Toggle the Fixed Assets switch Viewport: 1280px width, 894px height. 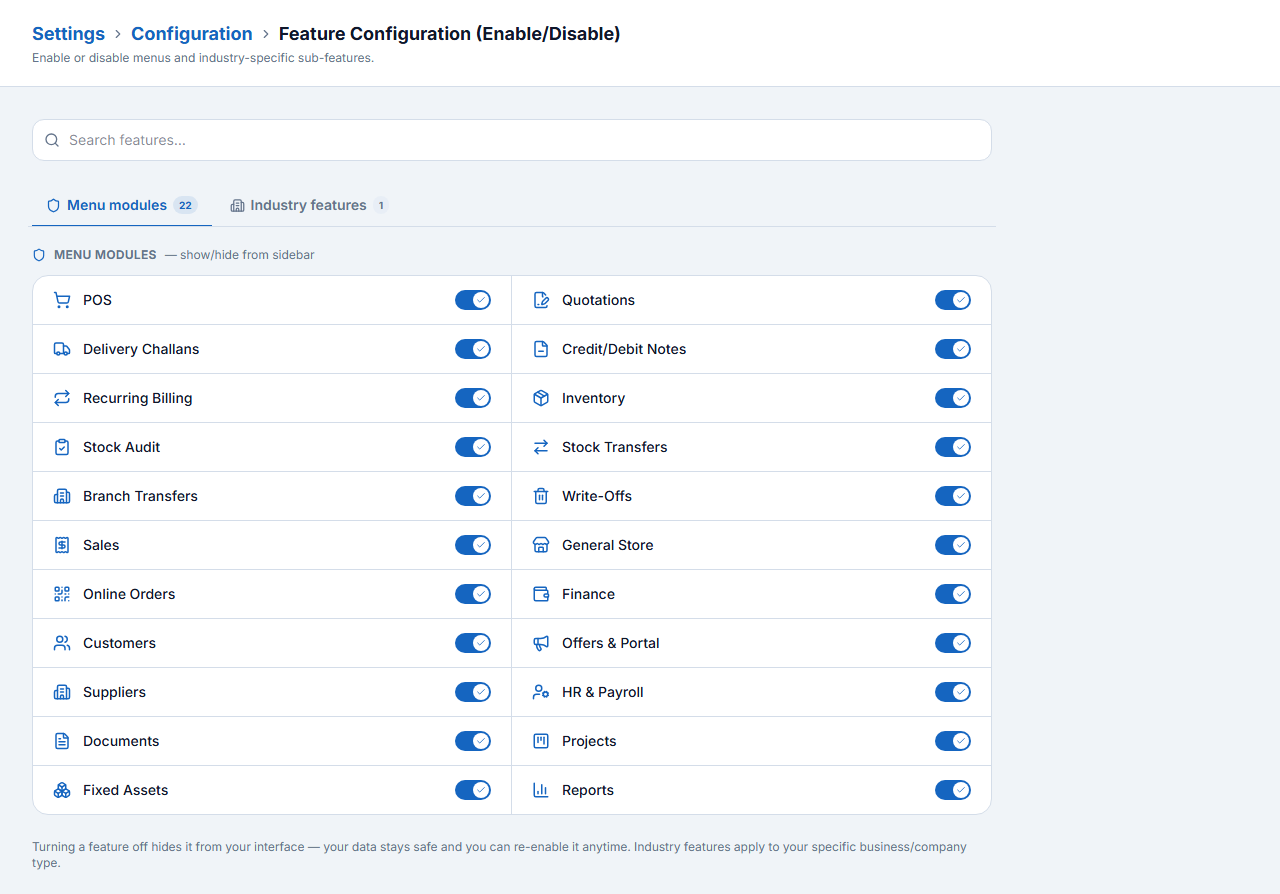point(473,790)
